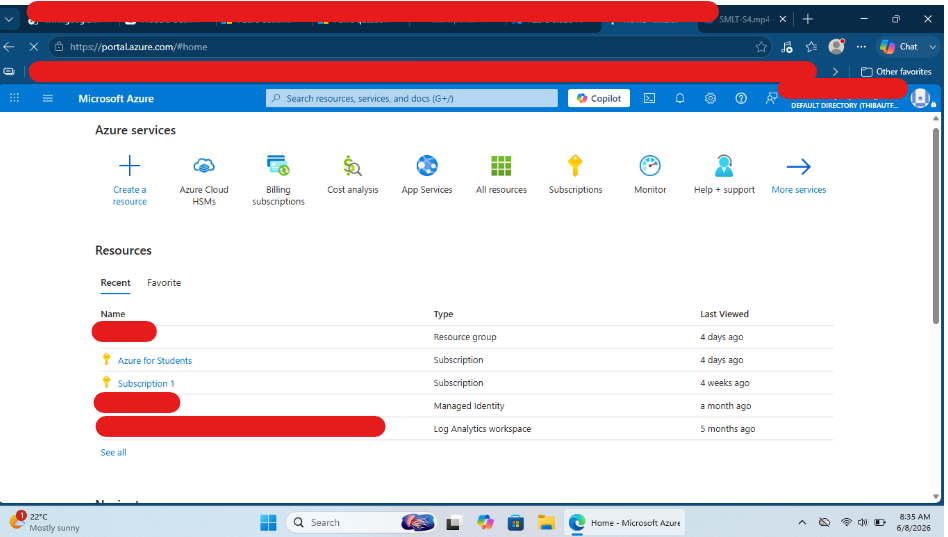Screen dimensions: 948x537
Task: Open the Windows Start menu
Action: pos(268,522)
